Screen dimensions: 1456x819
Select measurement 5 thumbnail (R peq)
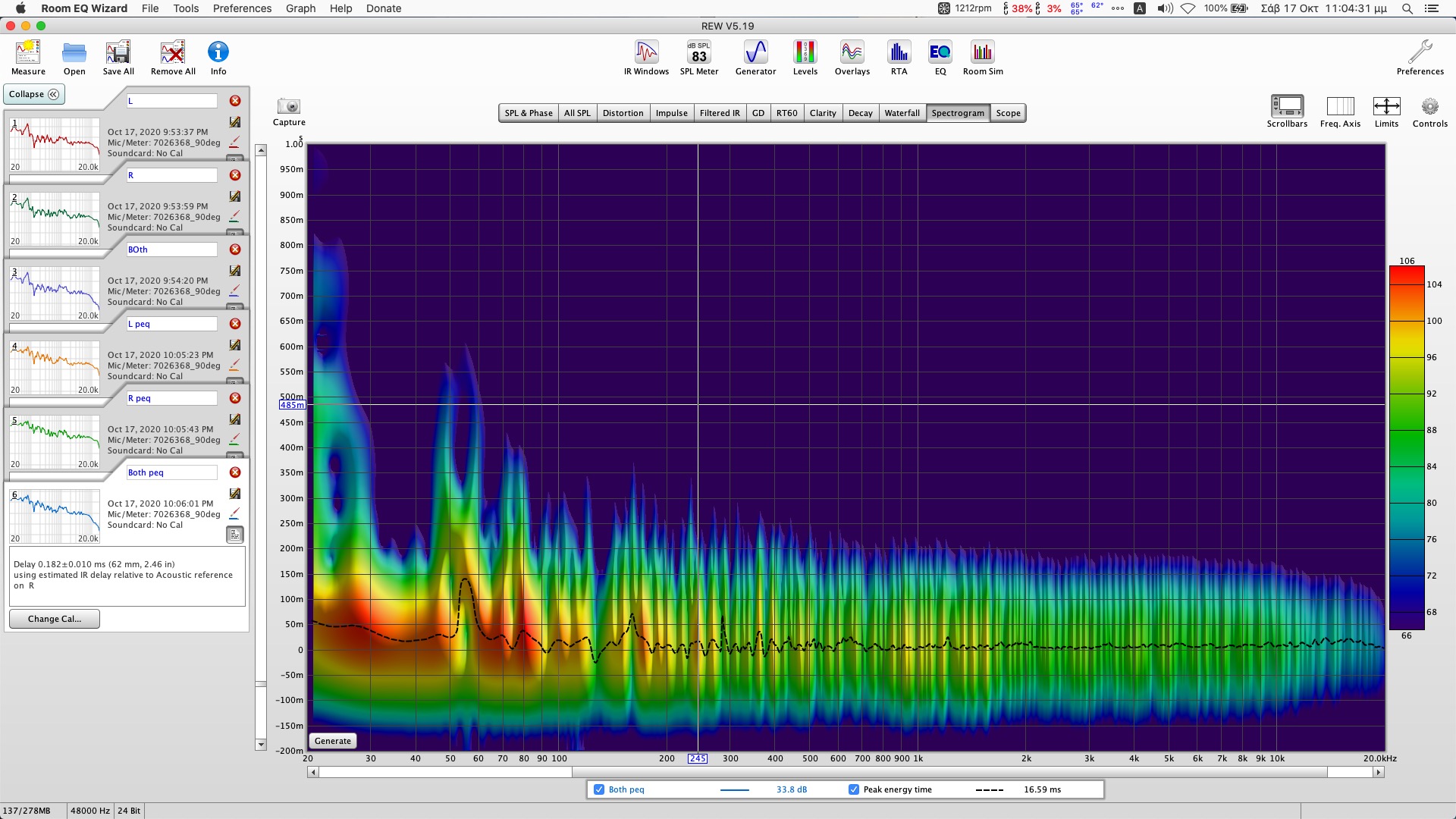tap(55, 442)
